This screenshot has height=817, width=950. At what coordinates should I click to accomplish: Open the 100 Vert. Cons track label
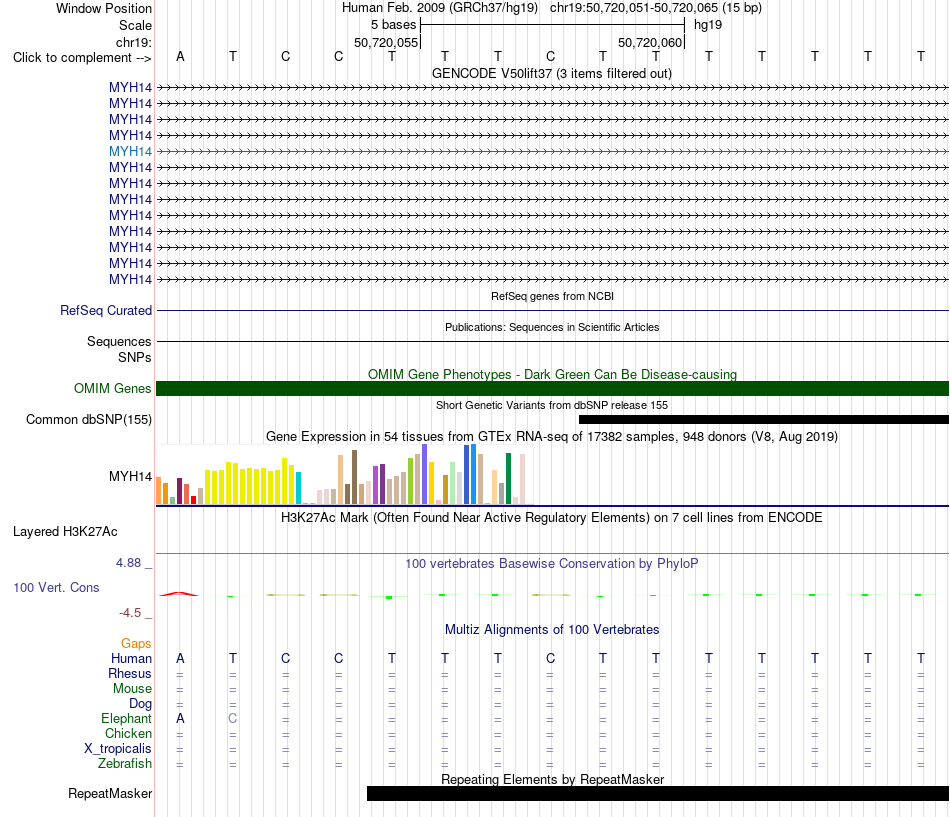[x=56, y=587]
